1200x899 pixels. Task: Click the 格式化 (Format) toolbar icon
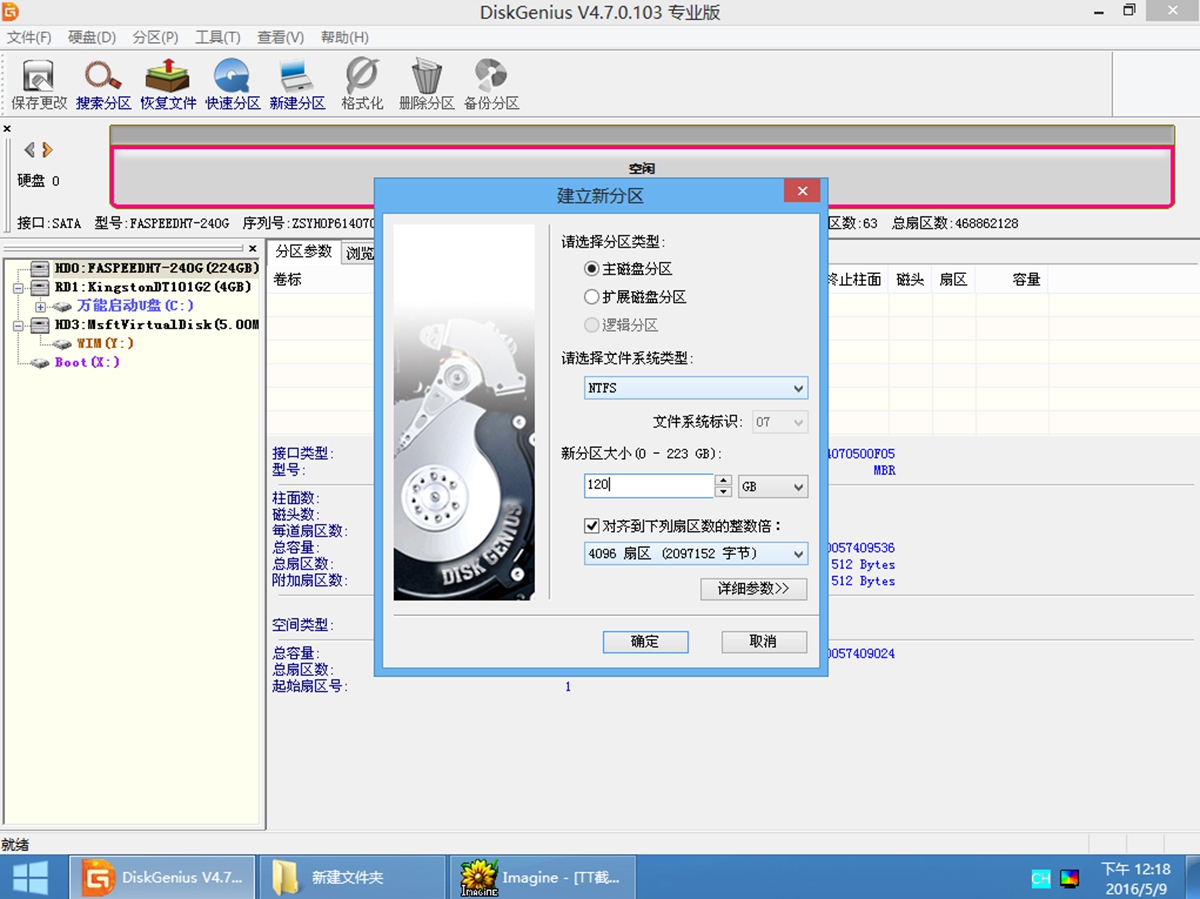click(361, 83)
